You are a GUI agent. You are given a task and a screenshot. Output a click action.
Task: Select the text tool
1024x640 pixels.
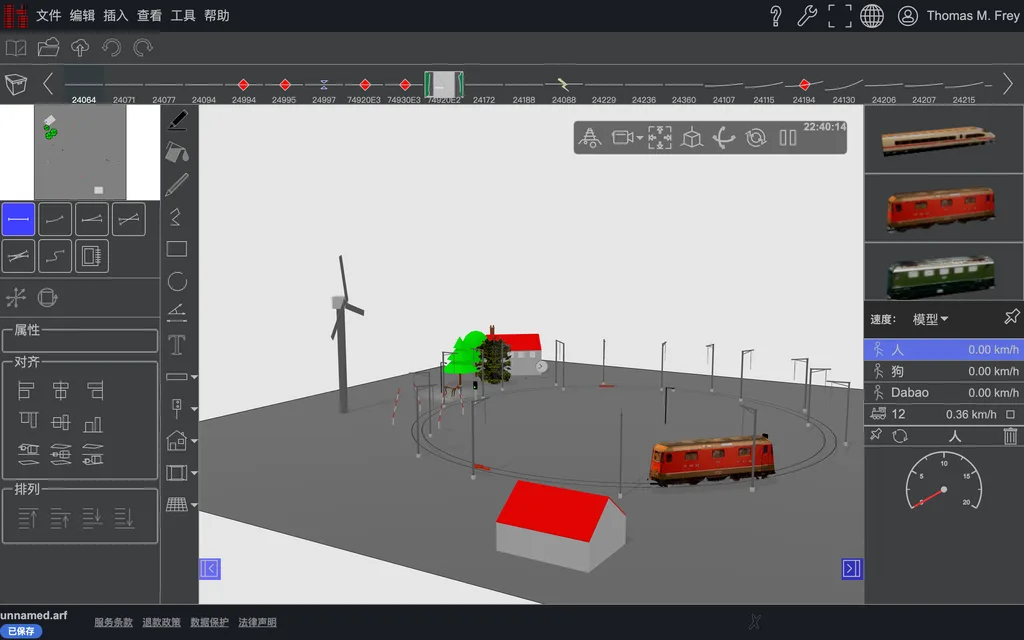coord(177,345)
